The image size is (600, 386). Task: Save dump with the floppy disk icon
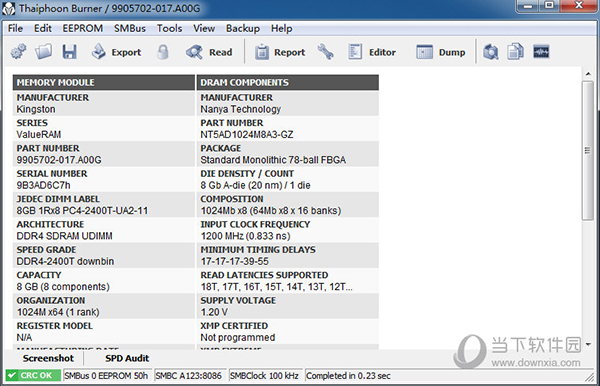[69, 52]
